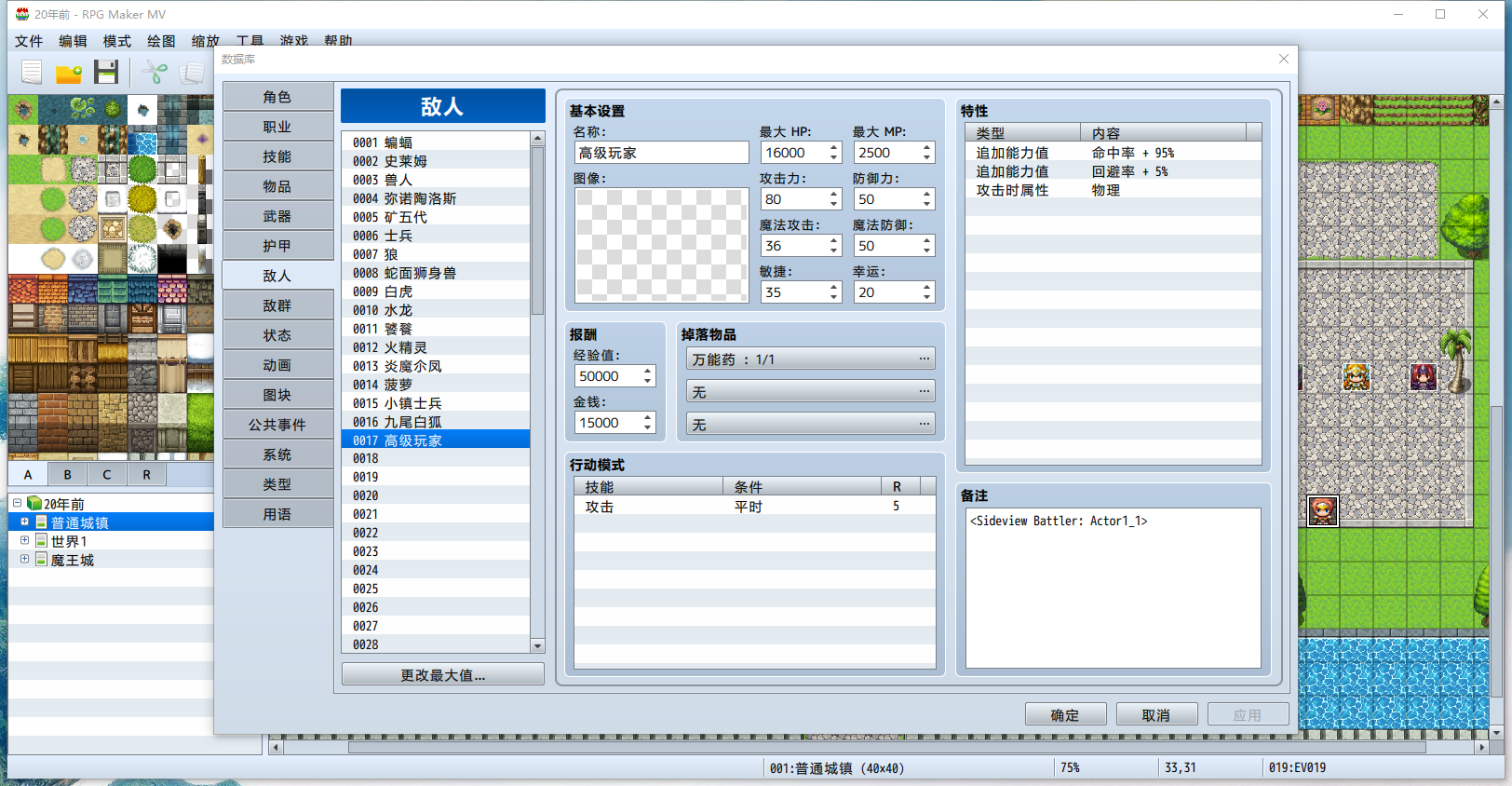Switch to the 技能 database tab

[277, 156]
